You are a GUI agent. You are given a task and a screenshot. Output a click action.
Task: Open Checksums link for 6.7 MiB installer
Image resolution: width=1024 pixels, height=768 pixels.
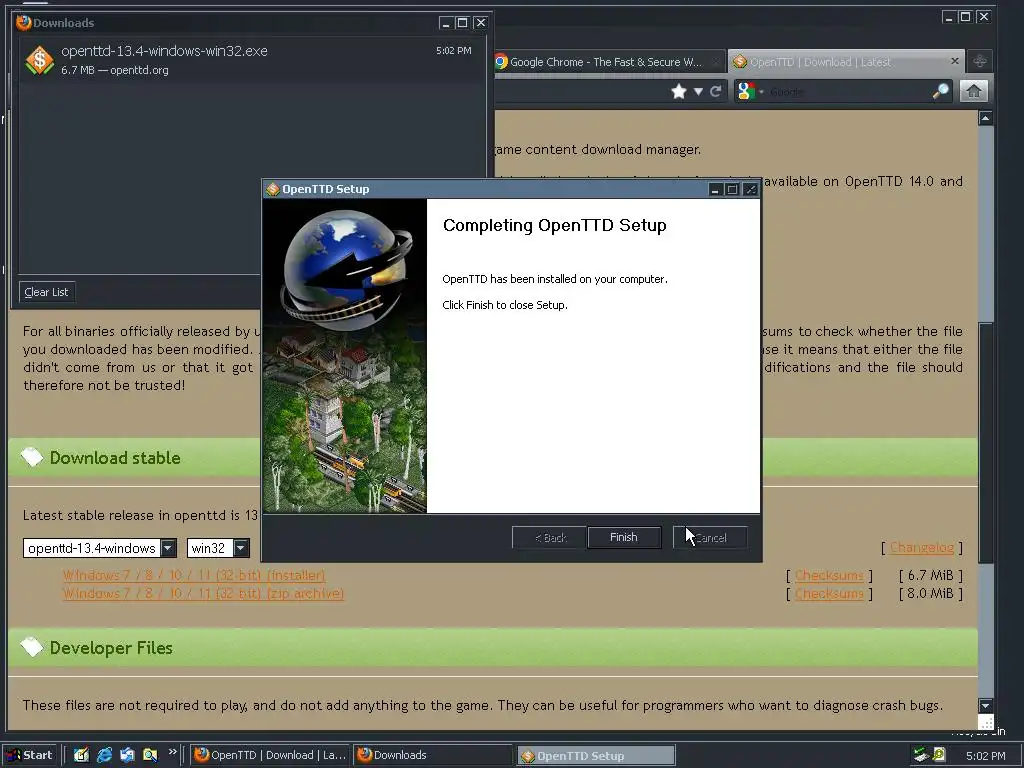tap(829, 575)
